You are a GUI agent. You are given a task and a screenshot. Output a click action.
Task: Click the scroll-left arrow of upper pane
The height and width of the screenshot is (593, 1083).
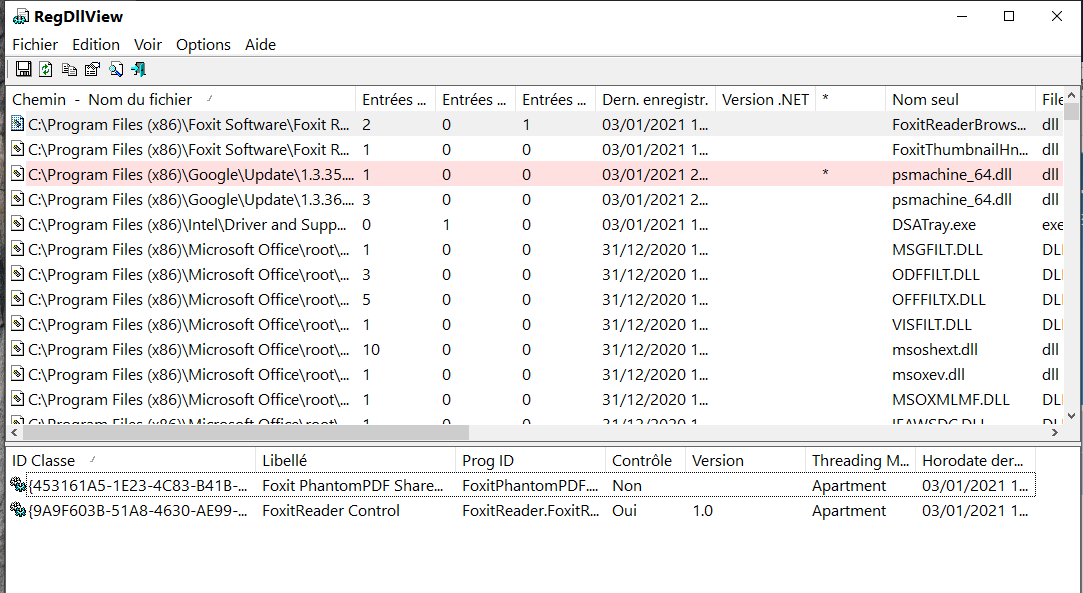15,433
